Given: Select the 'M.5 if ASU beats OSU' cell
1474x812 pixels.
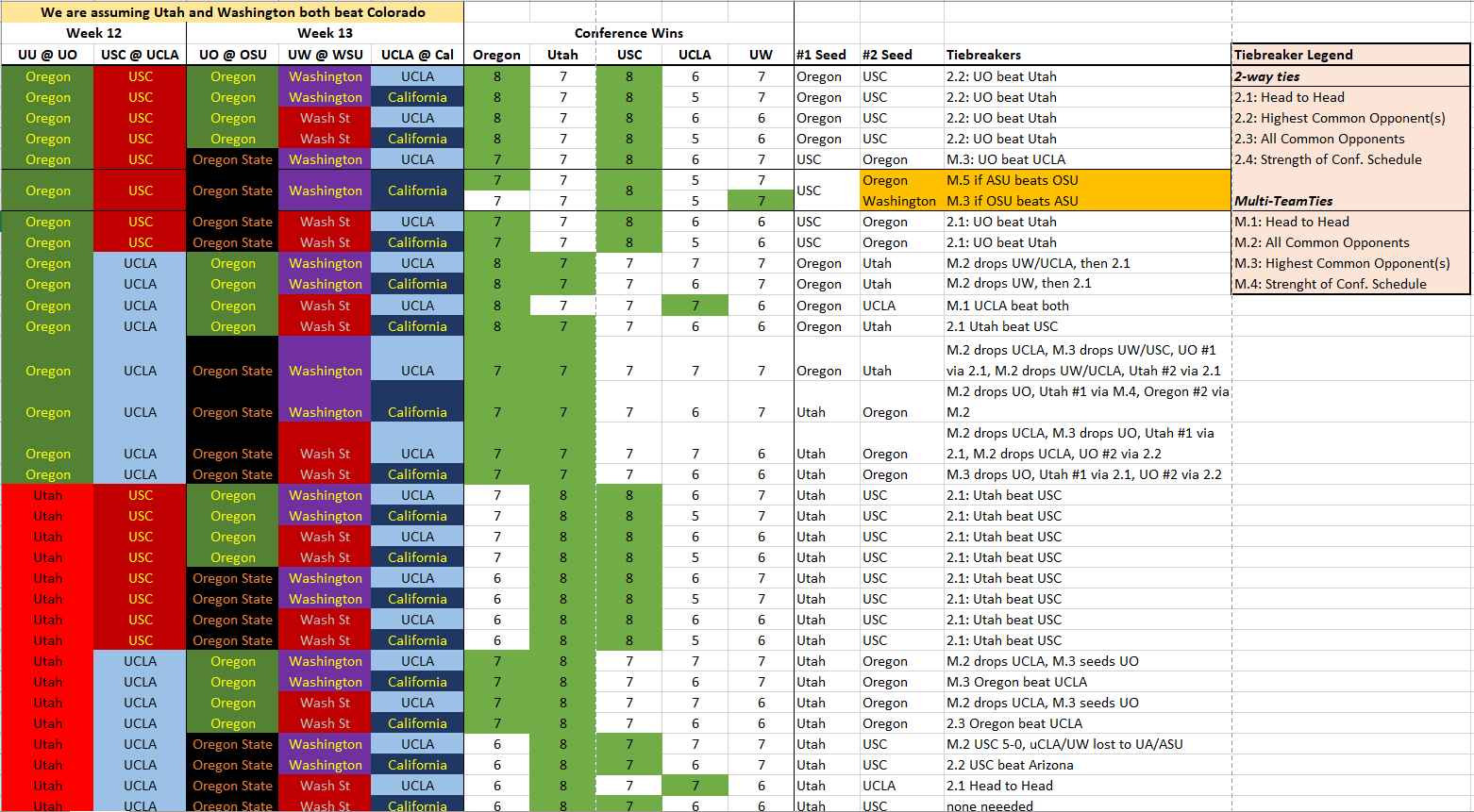Looking at the screenshot, I should [x=1087, y=180].
